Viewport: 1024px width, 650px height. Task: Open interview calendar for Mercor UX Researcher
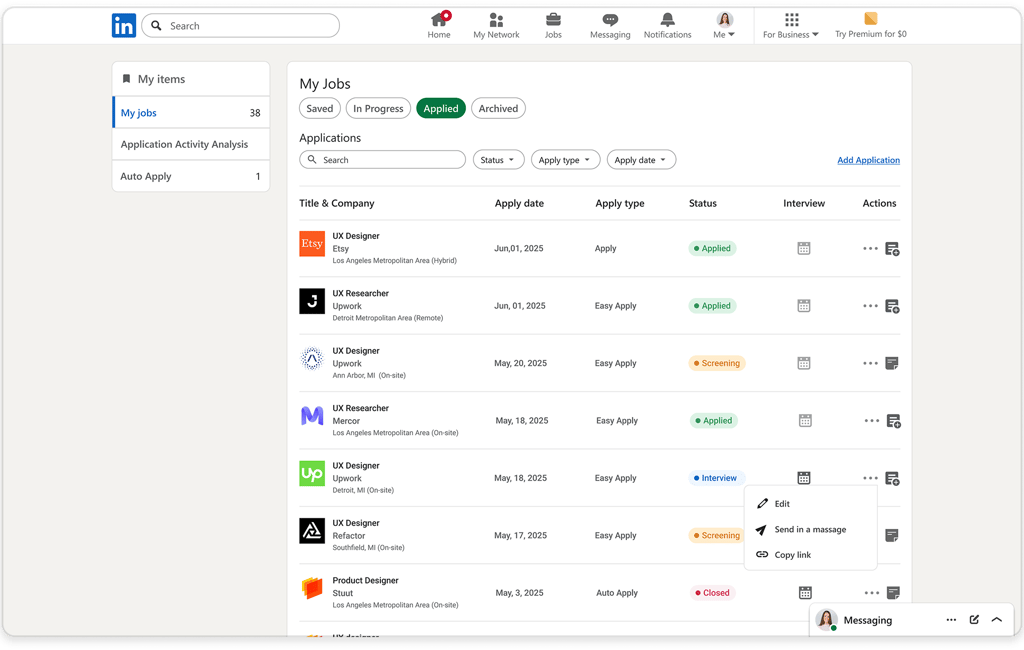pos(805,421)
